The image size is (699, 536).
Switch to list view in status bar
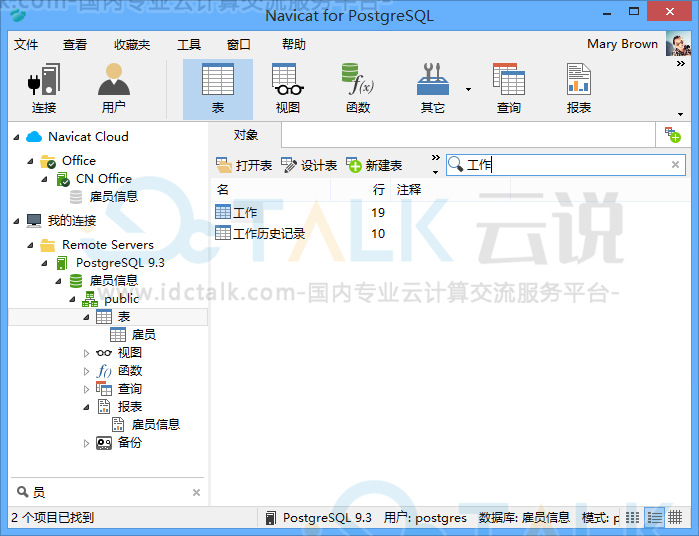point(654,518)
